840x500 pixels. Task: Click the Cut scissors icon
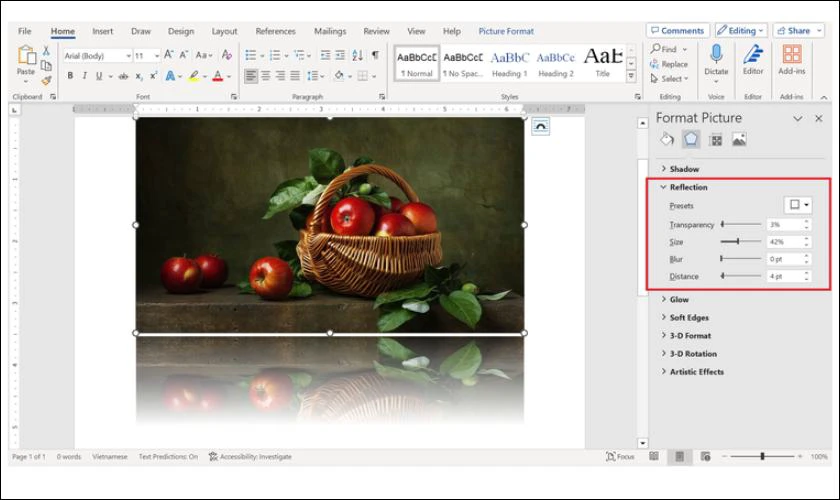(46, 51)
